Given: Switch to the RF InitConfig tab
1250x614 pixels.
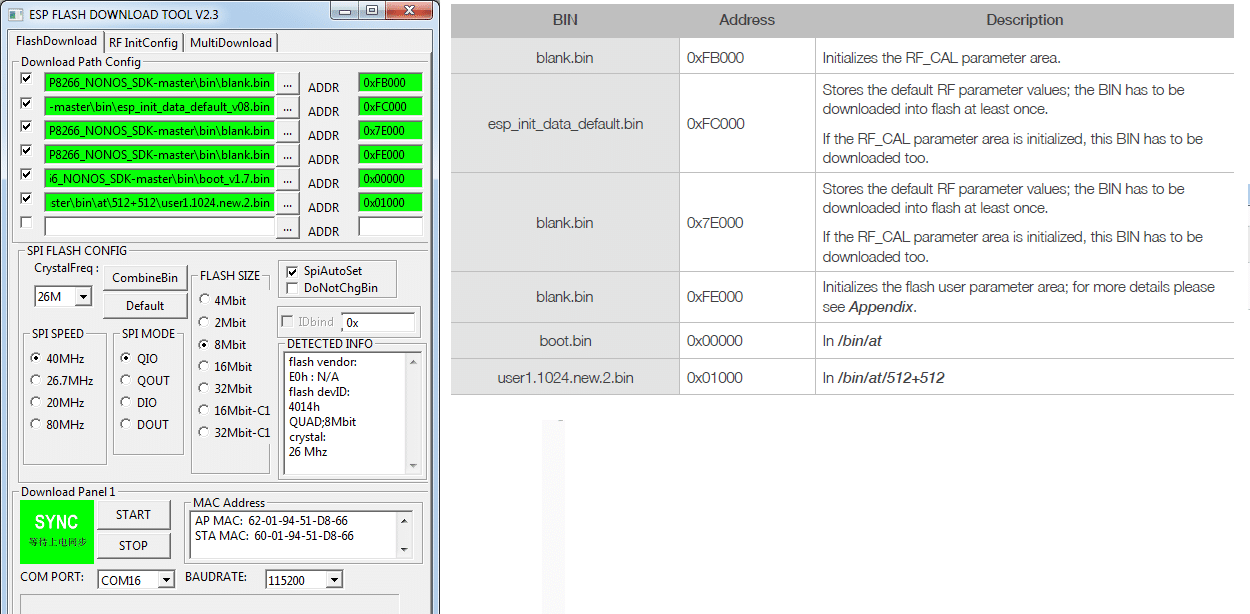Looking at the screenshot, I should 143,43.
